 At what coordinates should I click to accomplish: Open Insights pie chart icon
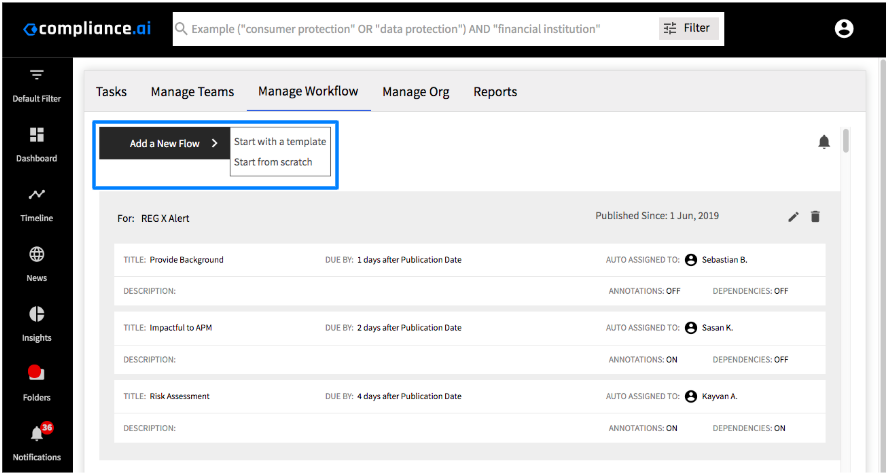[37, 314]
